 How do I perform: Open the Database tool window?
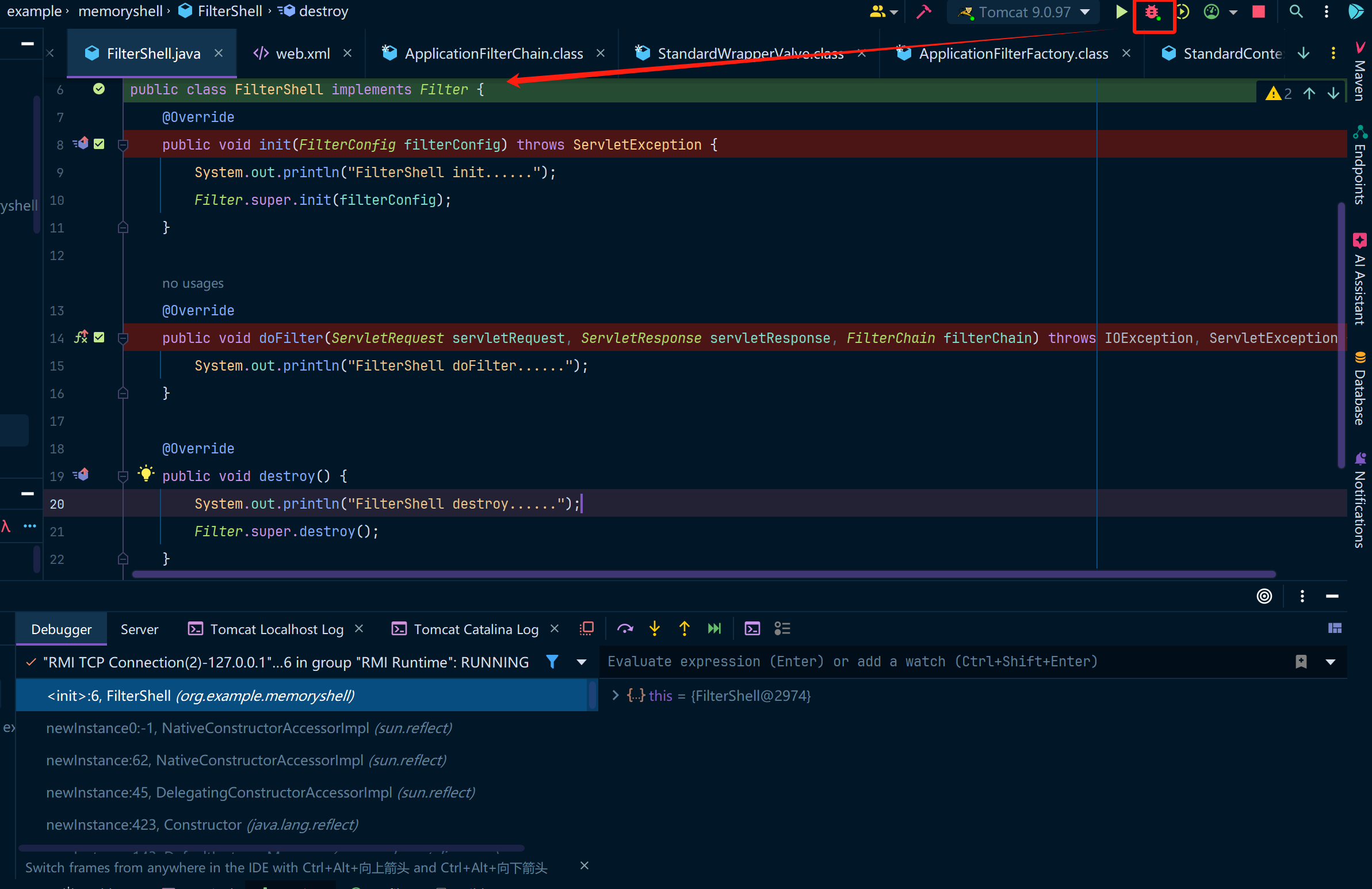point(1359,388)
